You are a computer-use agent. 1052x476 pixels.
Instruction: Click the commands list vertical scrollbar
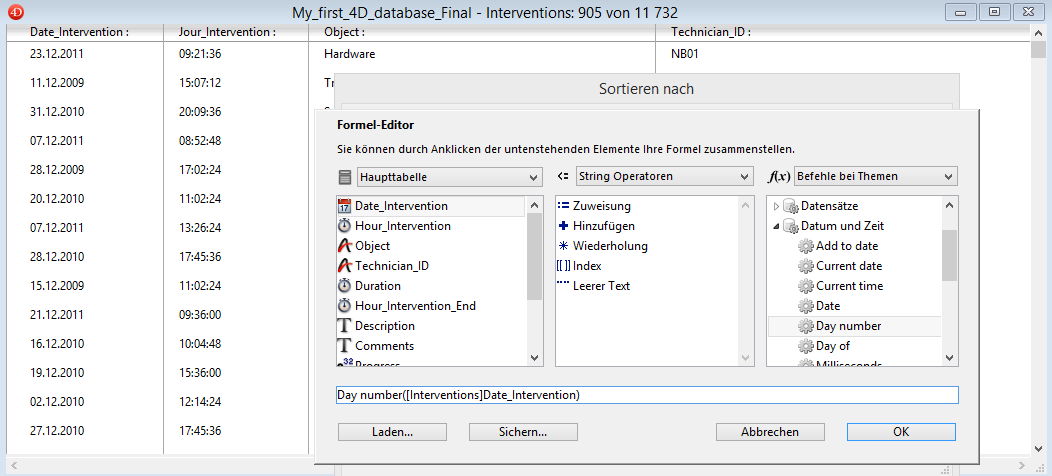pyautogui.click(x=949, y=256)
